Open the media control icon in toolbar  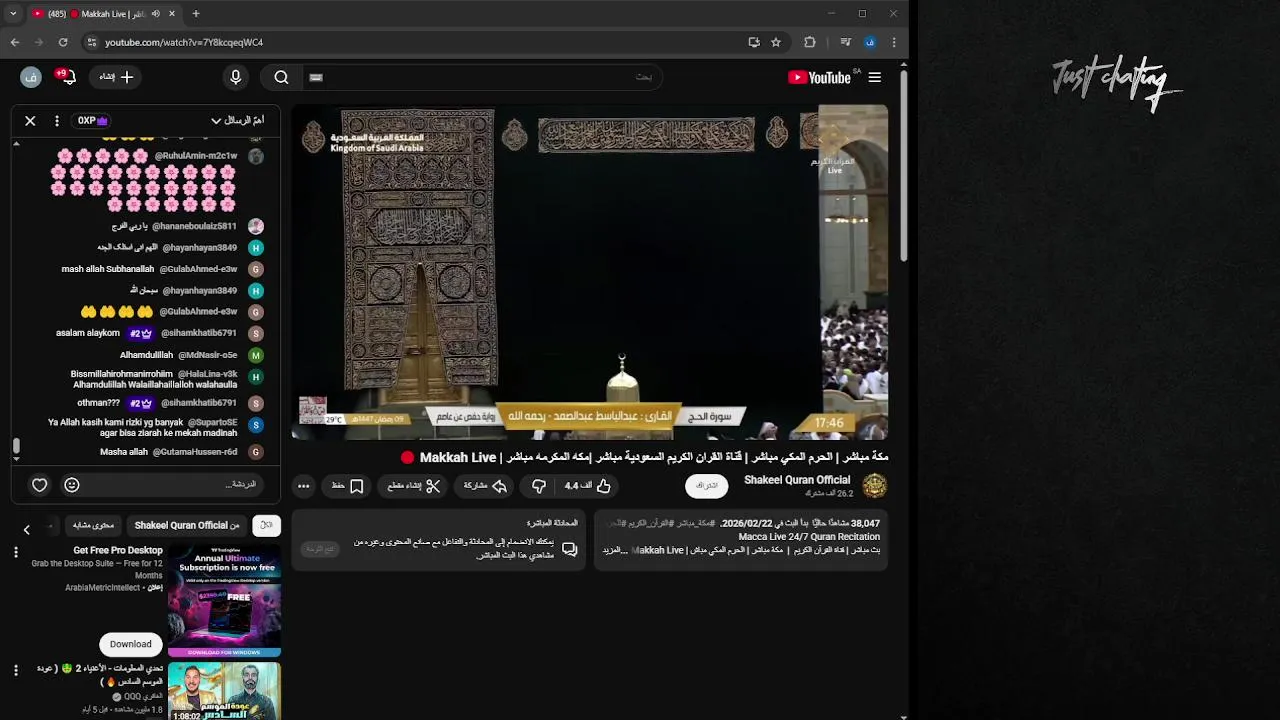pyautogui.click(x=846, y=42)
